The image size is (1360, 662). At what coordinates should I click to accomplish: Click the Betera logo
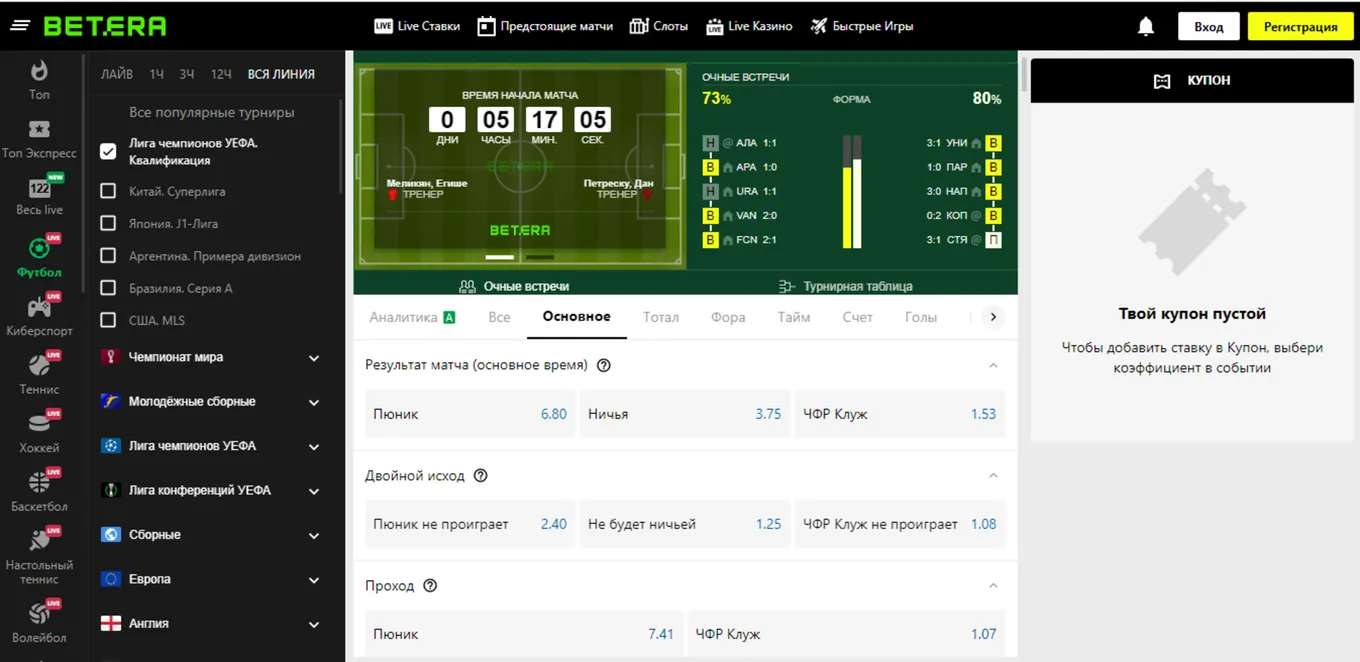click(x=105, y=26)
